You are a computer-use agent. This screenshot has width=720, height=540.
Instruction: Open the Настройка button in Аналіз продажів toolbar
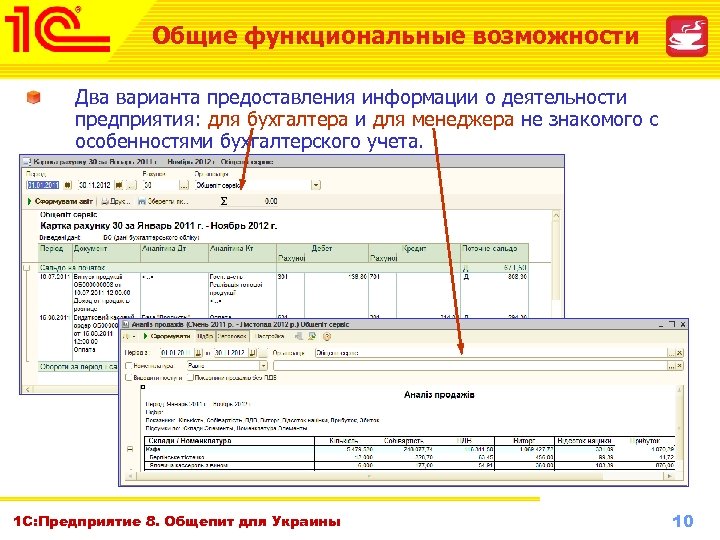270,337
